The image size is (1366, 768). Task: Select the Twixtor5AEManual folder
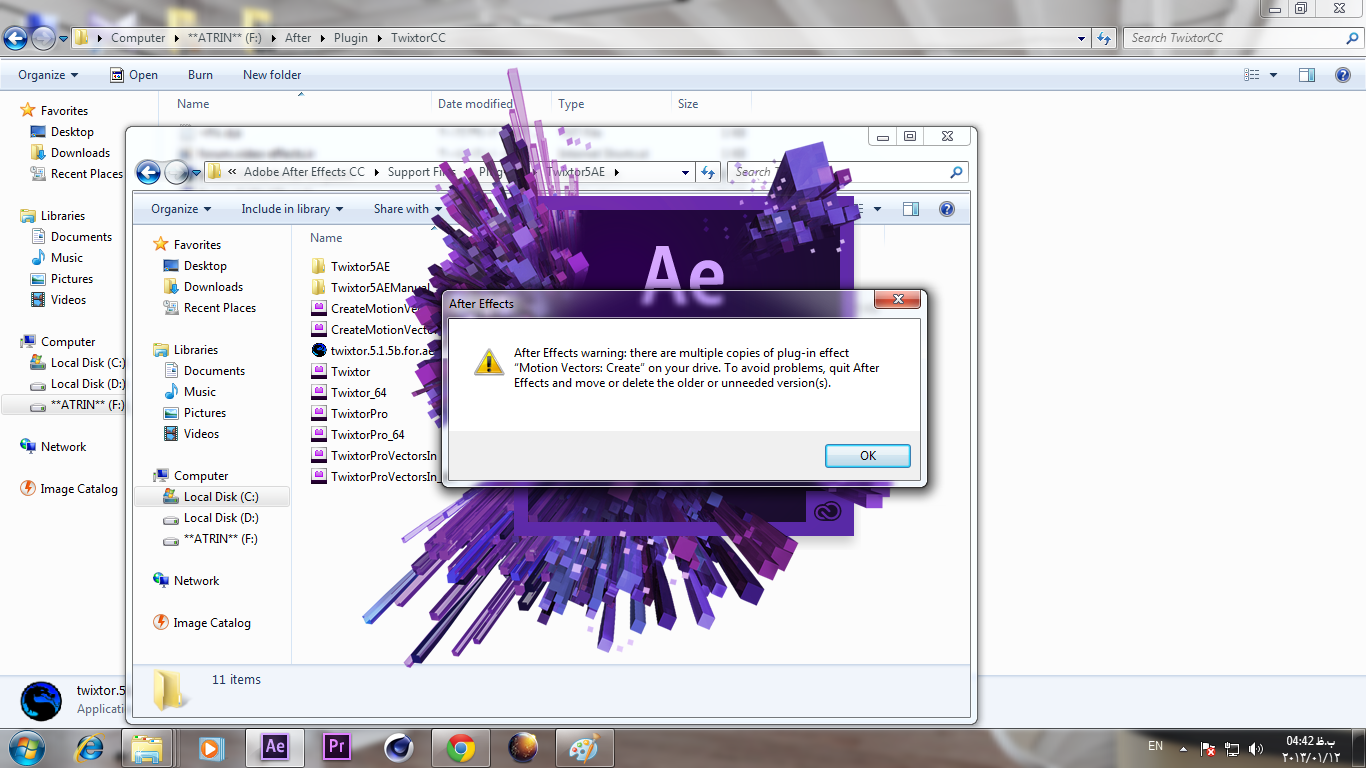pyautogui.click(x=370, y=287)
